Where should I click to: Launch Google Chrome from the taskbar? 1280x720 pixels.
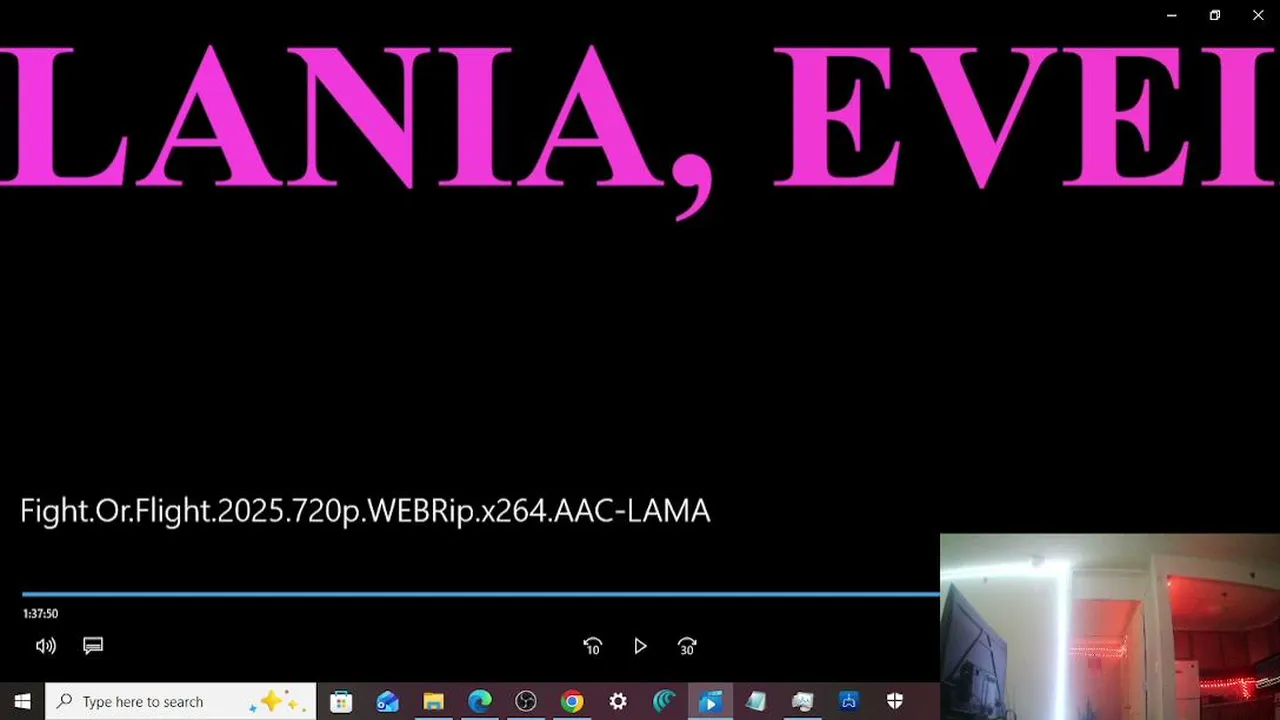[x=572, y=702]
